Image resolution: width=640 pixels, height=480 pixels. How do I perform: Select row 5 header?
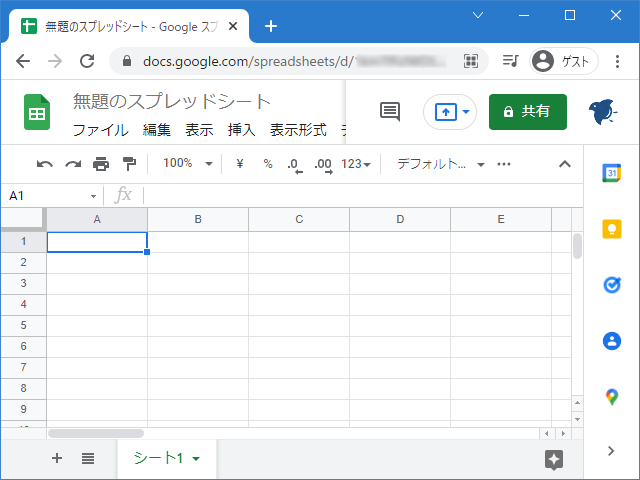(x=23, y=325)
